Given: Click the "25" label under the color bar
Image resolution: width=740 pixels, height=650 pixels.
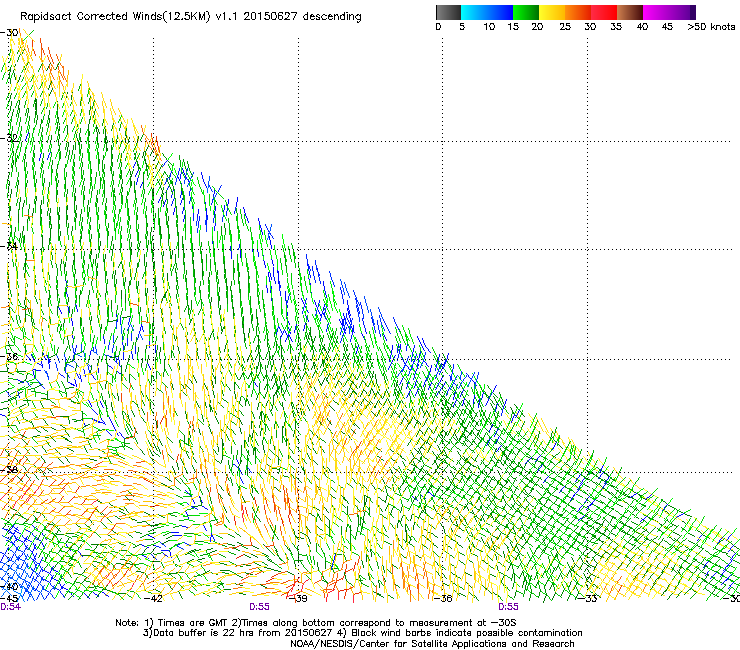Looking at the screenshot, I should [565, 27].
